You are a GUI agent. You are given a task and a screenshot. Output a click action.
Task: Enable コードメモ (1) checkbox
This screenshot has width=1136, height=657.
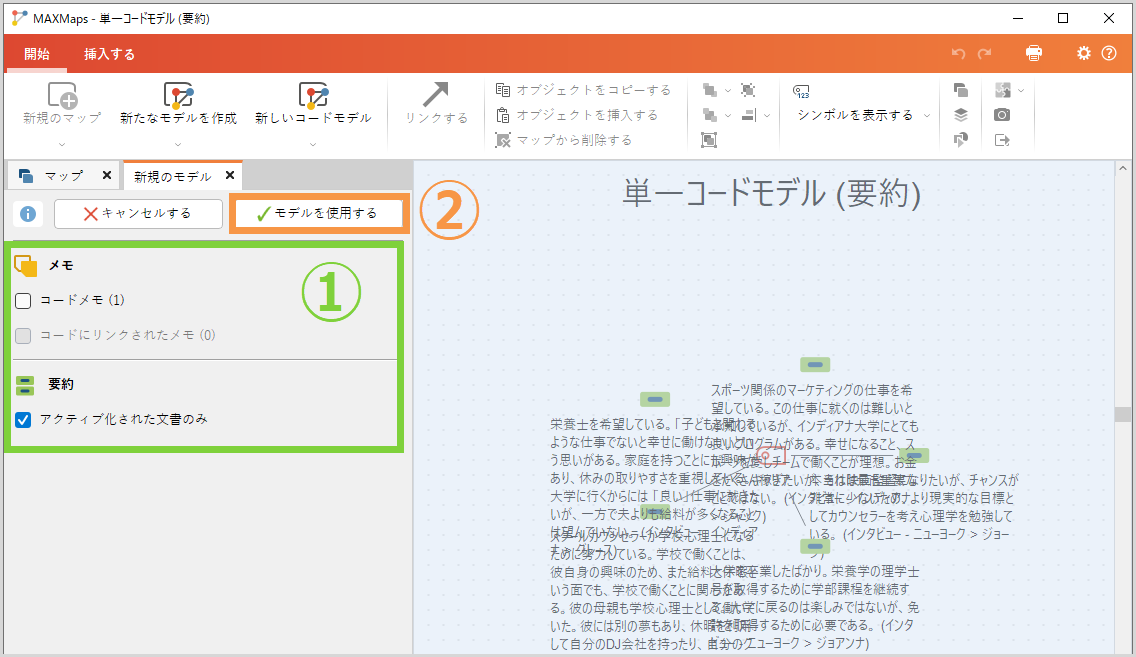pyautogui.click(x=23, y=301)
